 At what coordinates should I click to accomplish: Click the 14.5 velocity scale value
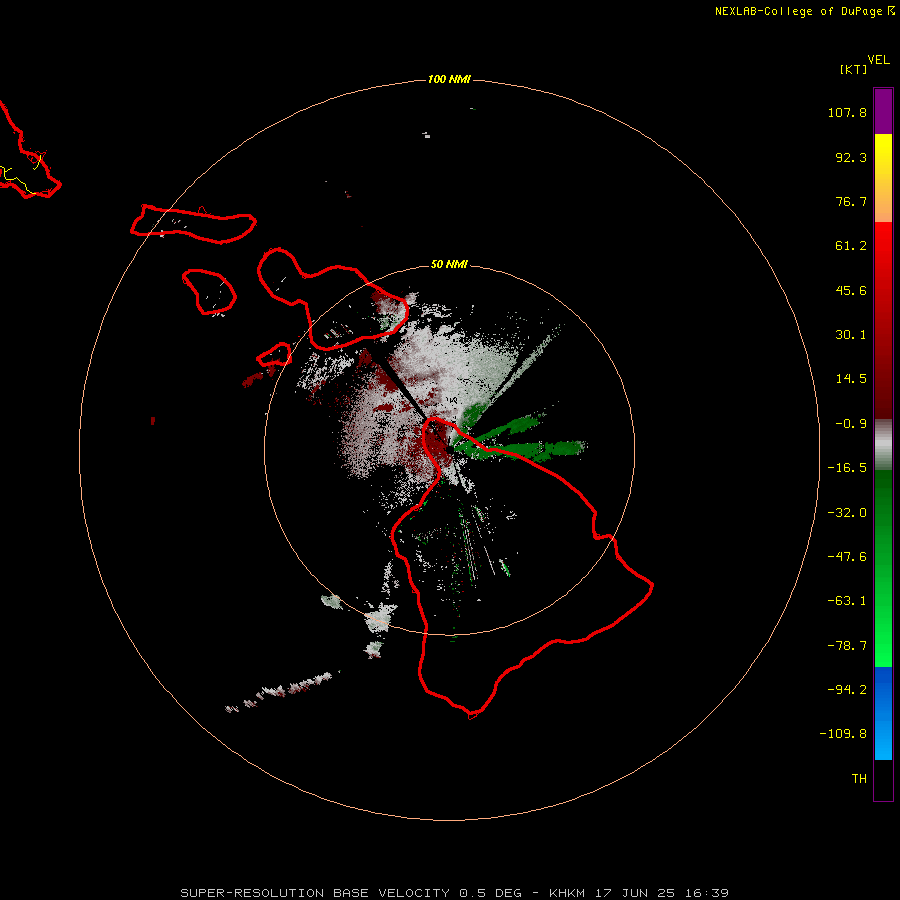click(851, 379)
